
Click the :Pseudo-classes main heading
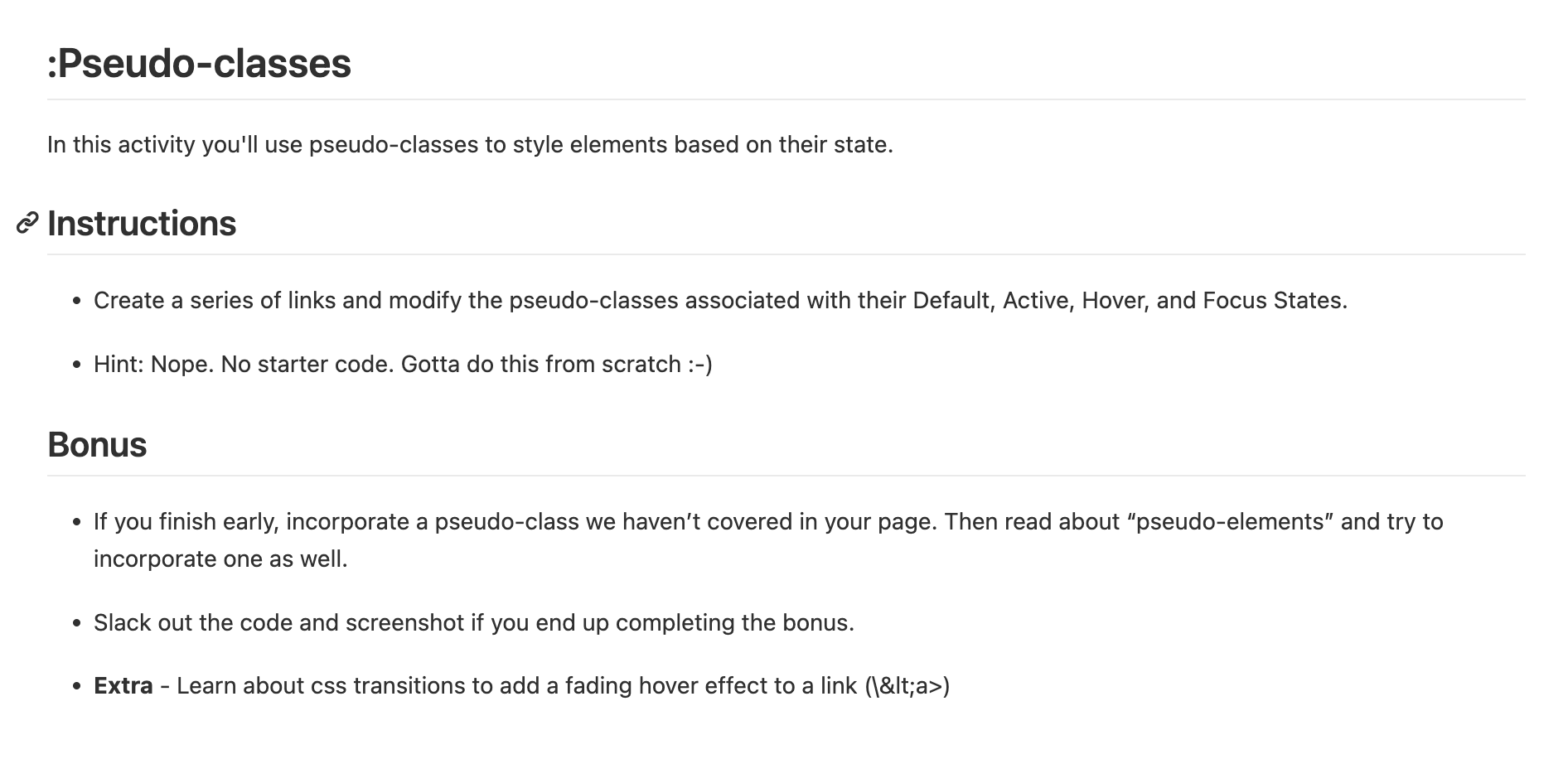tap(199, 64)
